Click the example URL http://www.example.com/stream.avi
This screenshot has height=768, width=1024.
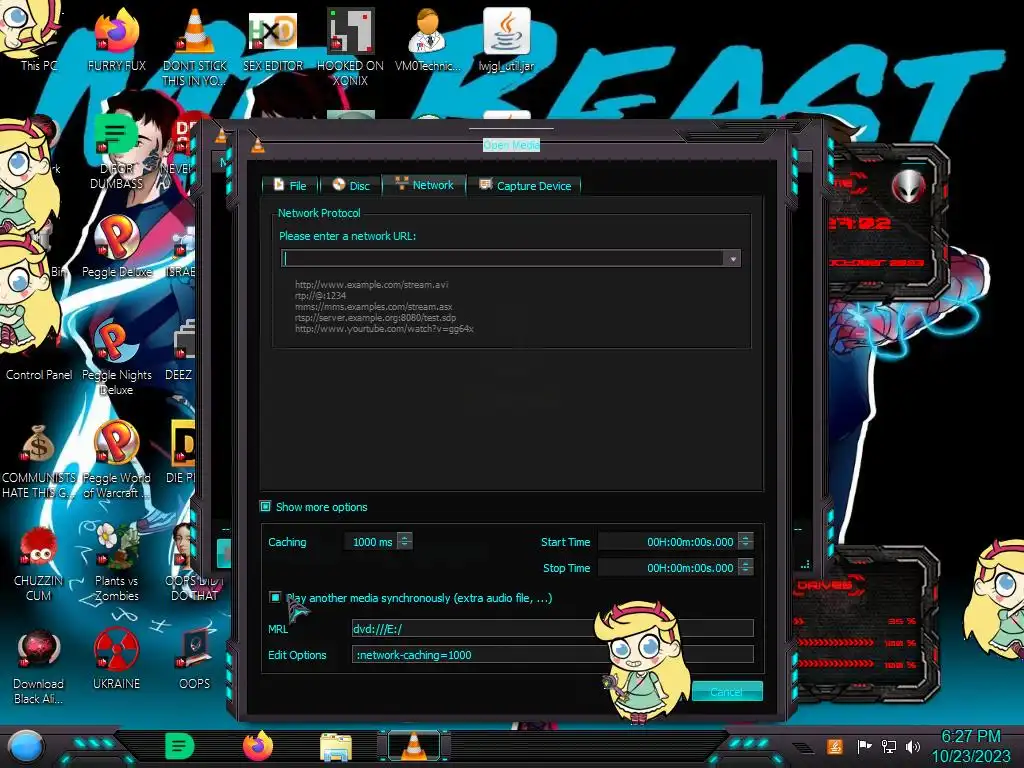[372, 284]
